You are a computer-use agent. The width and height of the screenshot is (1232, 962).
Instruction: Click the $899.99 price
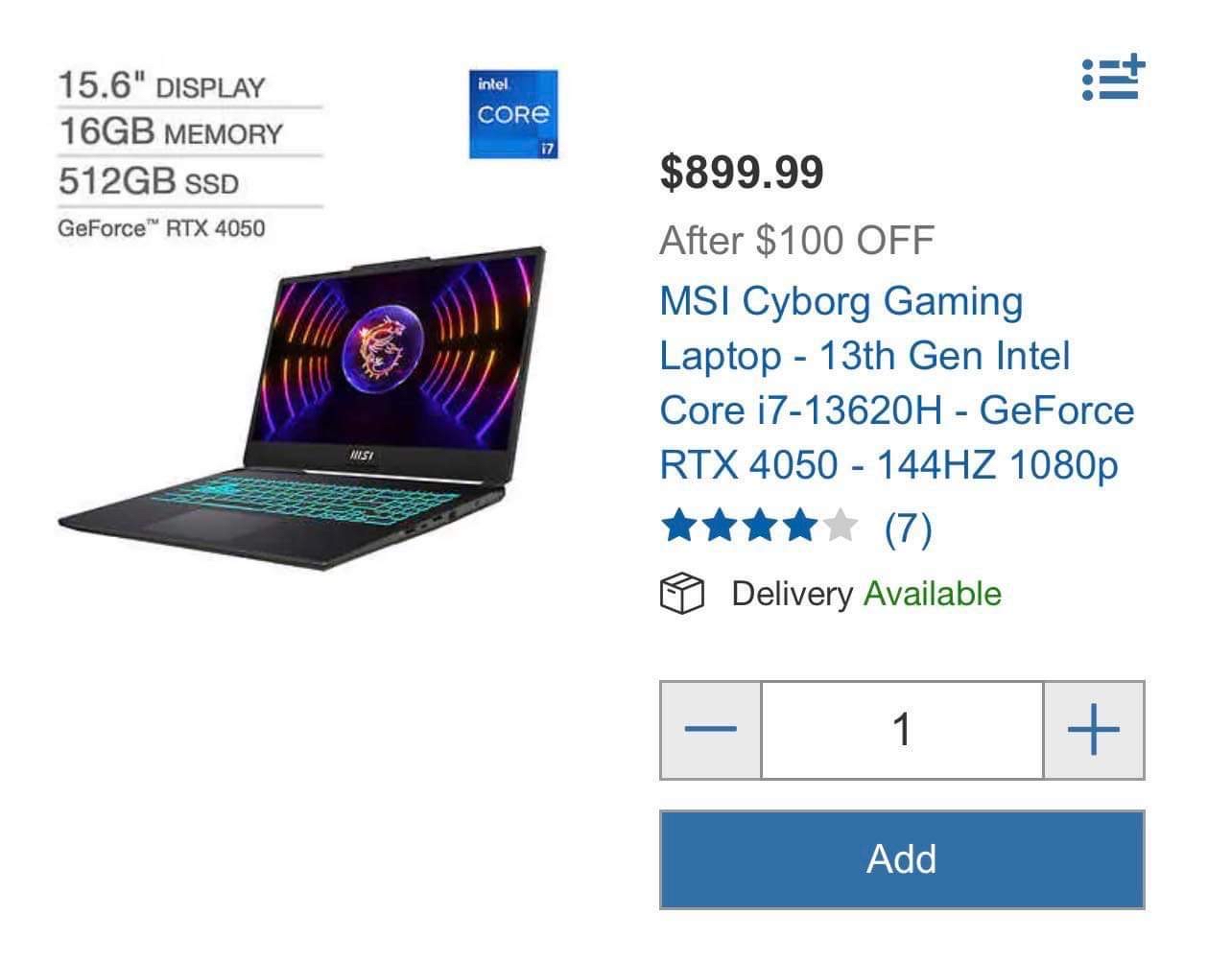(x=742, y=173)
